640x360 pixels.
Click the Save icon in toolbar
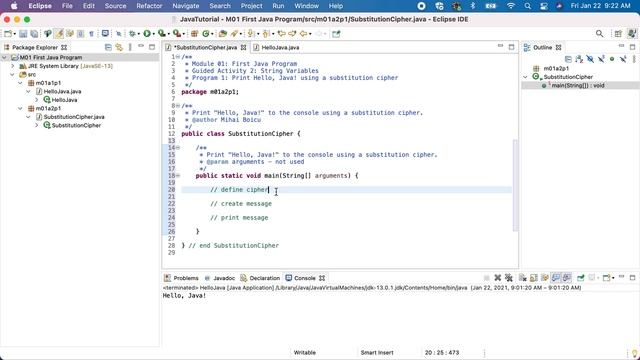click(x=23, y=34)
